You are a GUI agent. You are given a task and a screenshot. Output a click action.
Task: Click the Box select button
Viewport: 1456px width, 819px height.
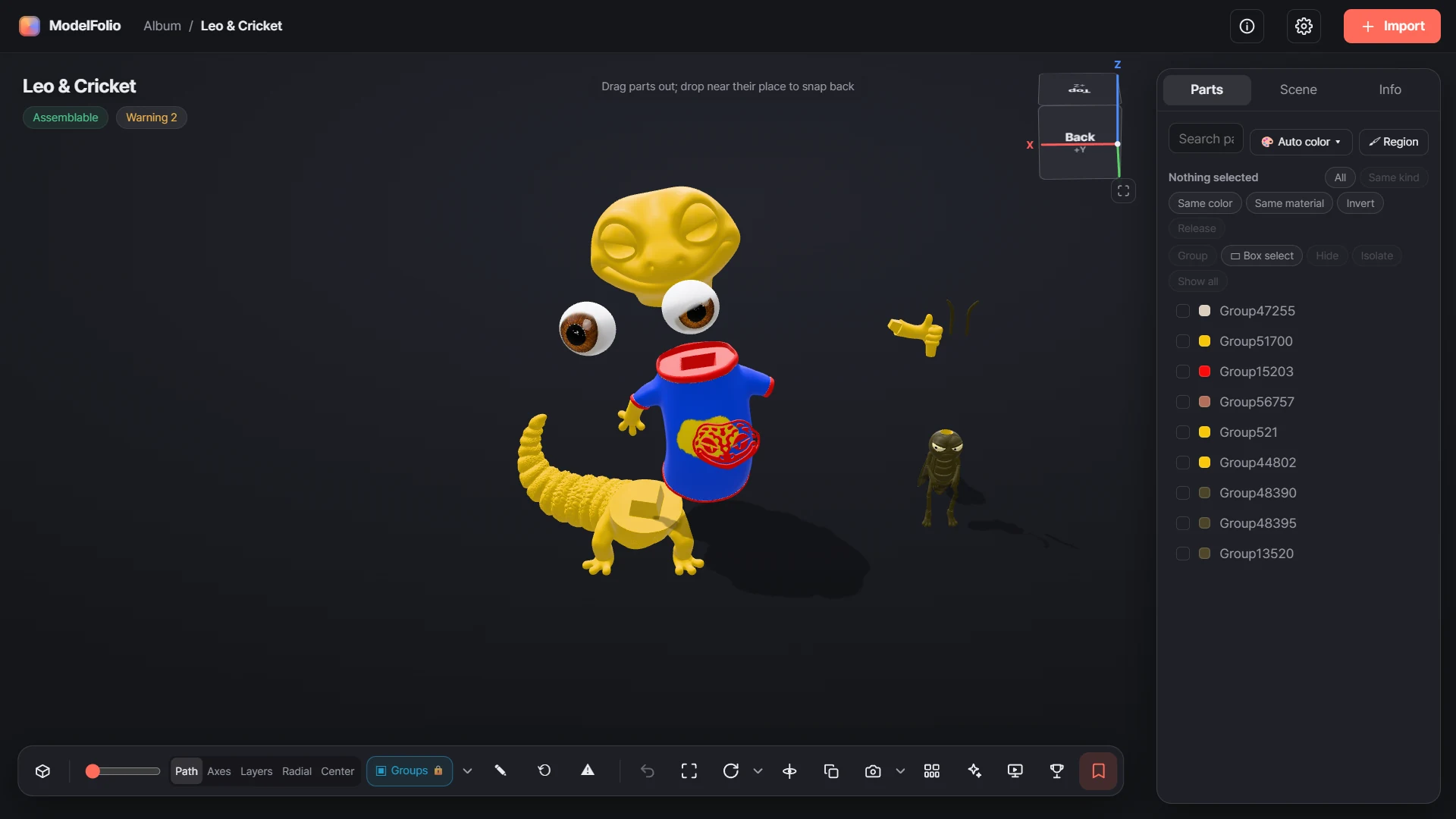[1261, 256]
